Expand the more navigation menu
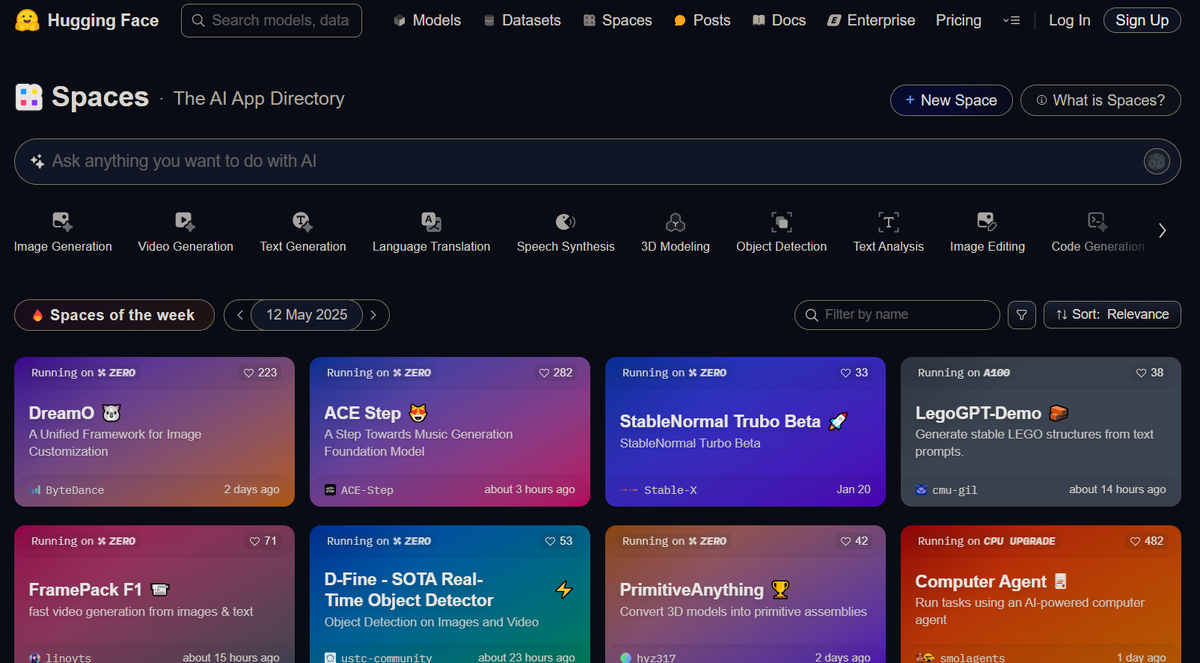The width and height of the screenshot is (1200, 663). tap(1011, 20)
